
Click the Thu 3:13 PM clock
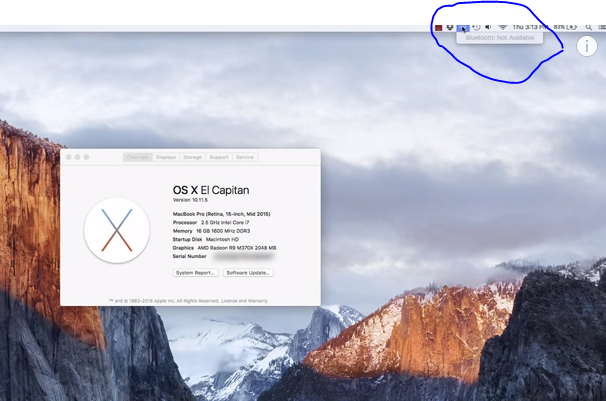point(530,27)
